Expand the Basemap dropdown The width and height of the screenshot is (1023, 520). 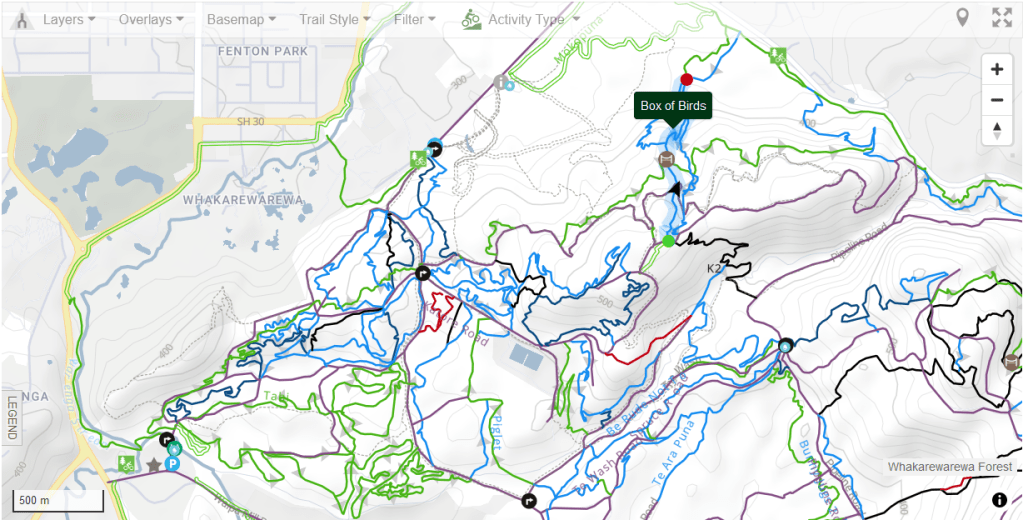pos(241,20)
